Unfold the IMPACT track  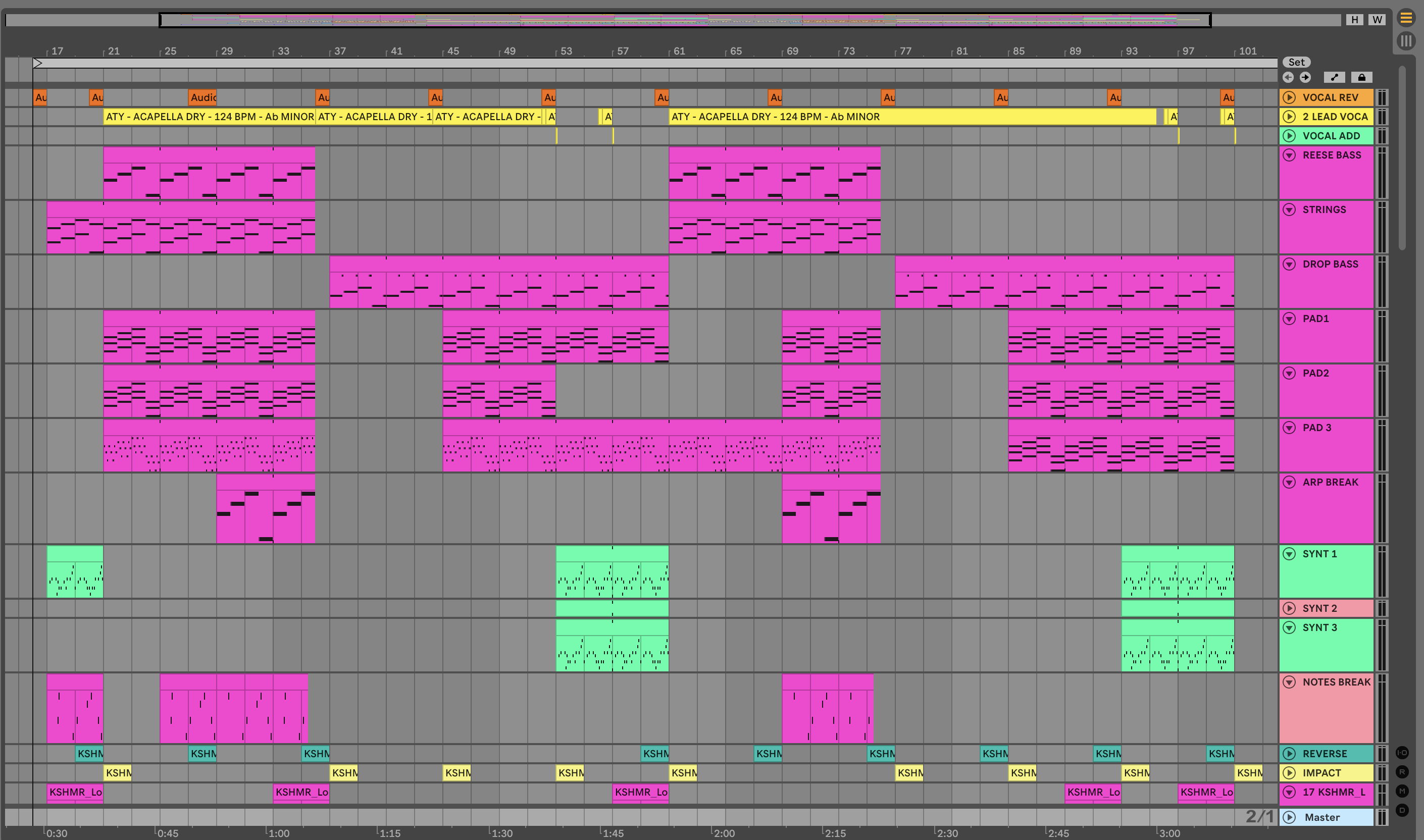[1289, 773]
